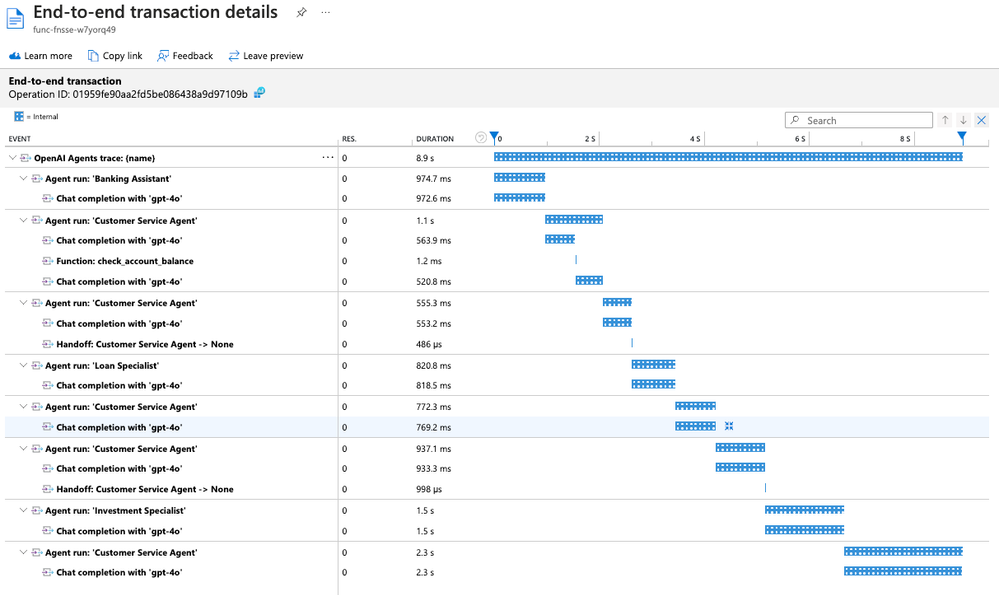Image resolution: width=999 pixels, height=595 pixels.
Task: Click the Learn more link
Action: (40, 56)
